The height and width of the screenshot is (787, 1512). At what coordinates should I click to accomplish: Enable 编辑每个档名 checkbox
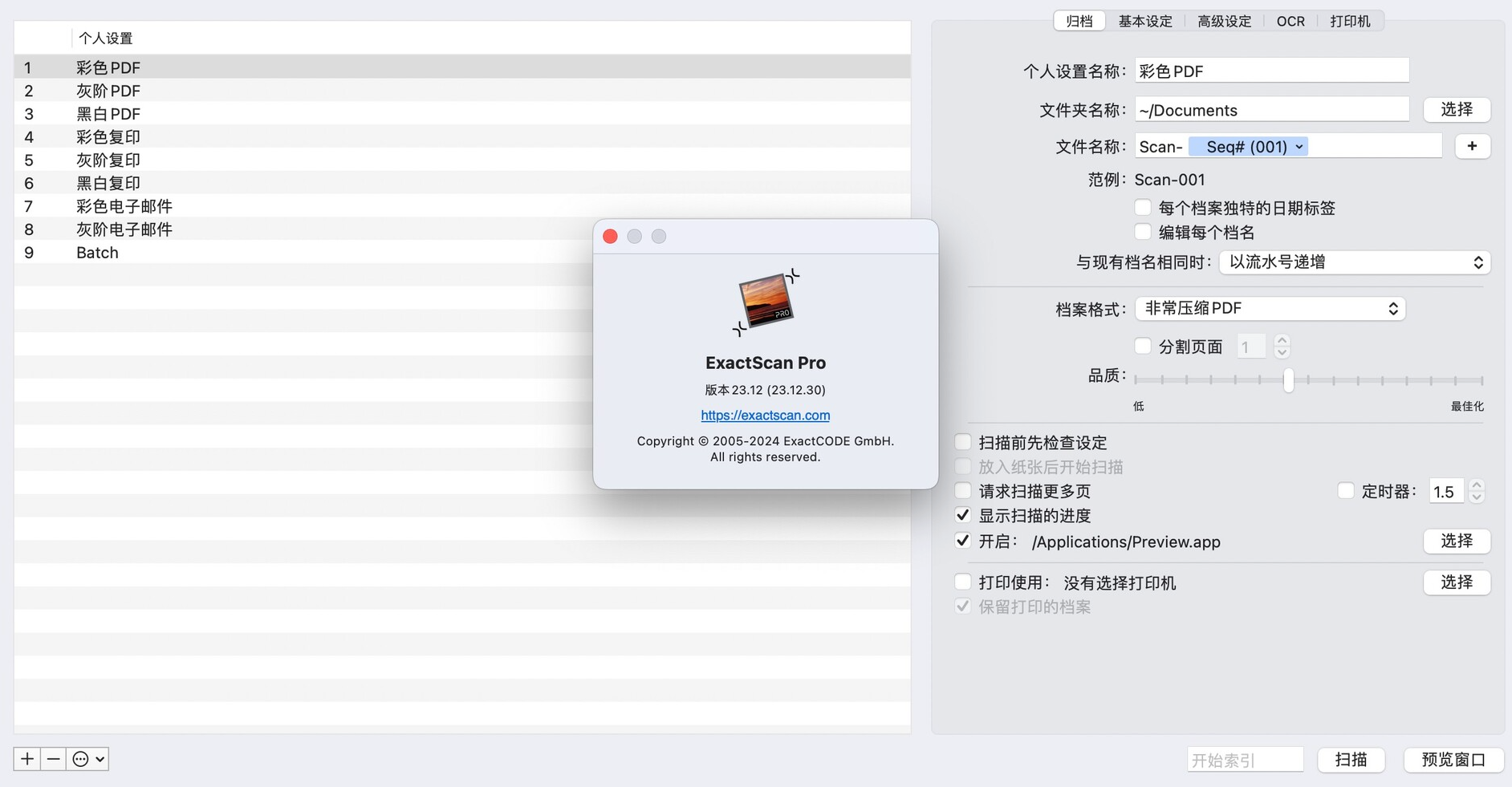coord(1143,232)
